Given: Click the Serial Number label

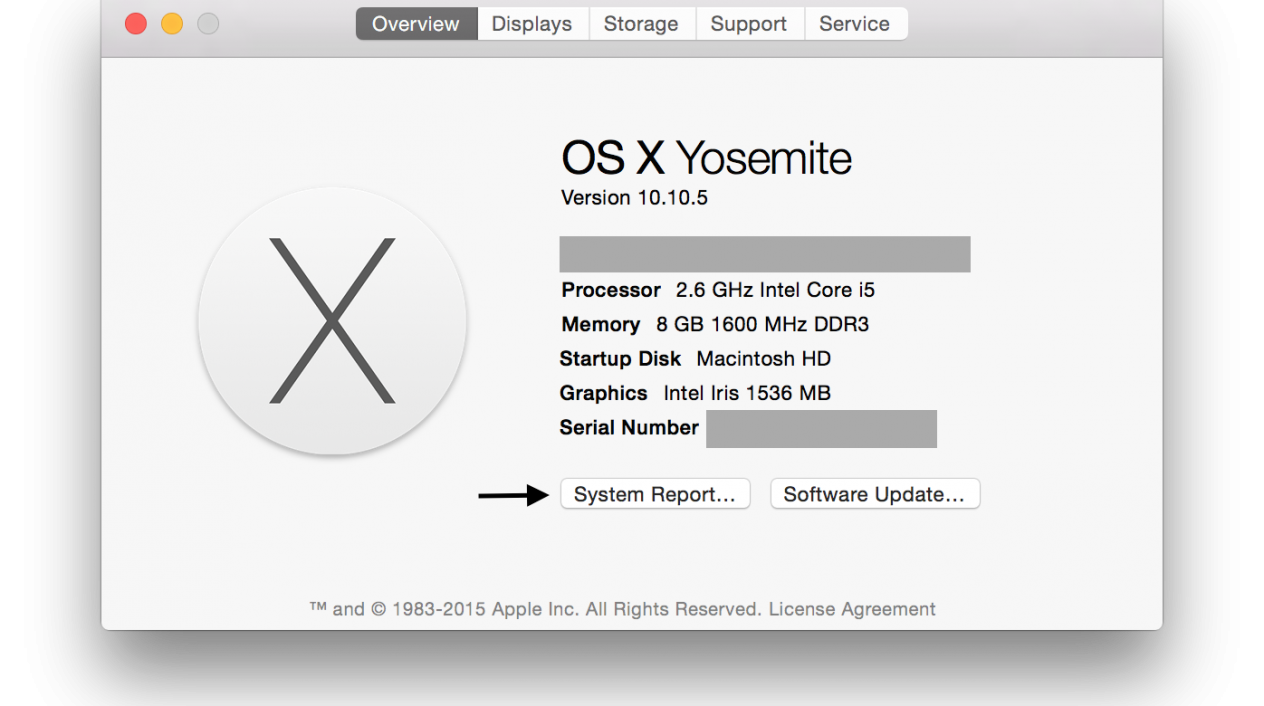Looking at the screenshot, I should pyautogui.click(x=629, y=428).
